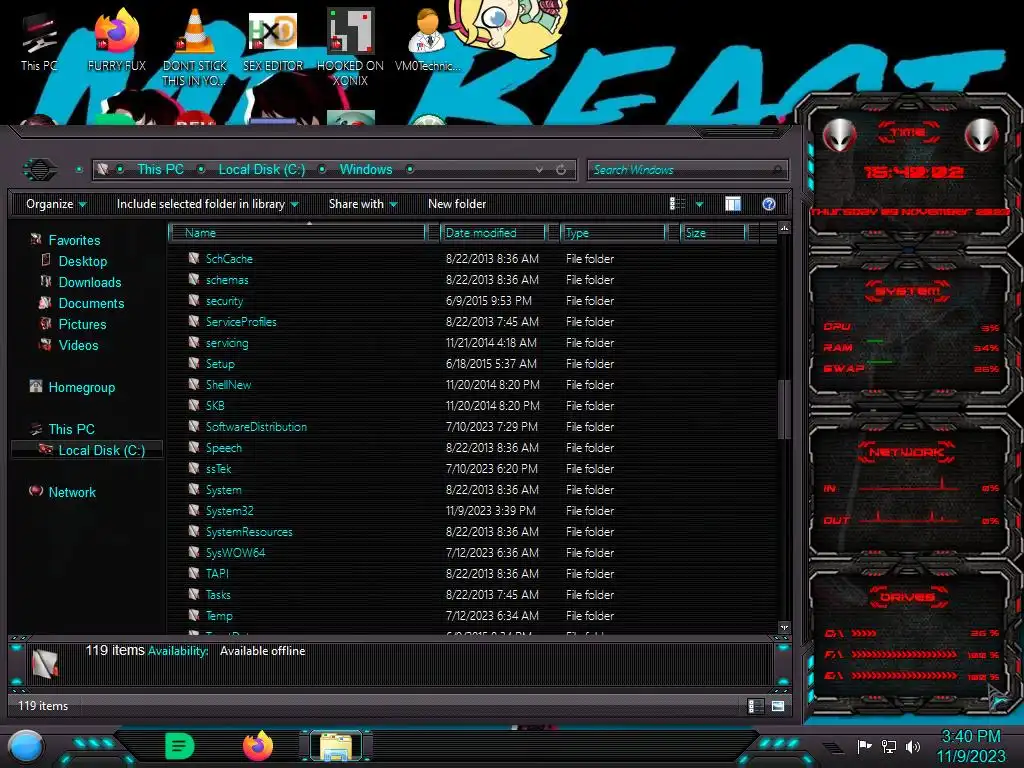
Task: Select the System32 folder row
Action: tap(473, 511)
